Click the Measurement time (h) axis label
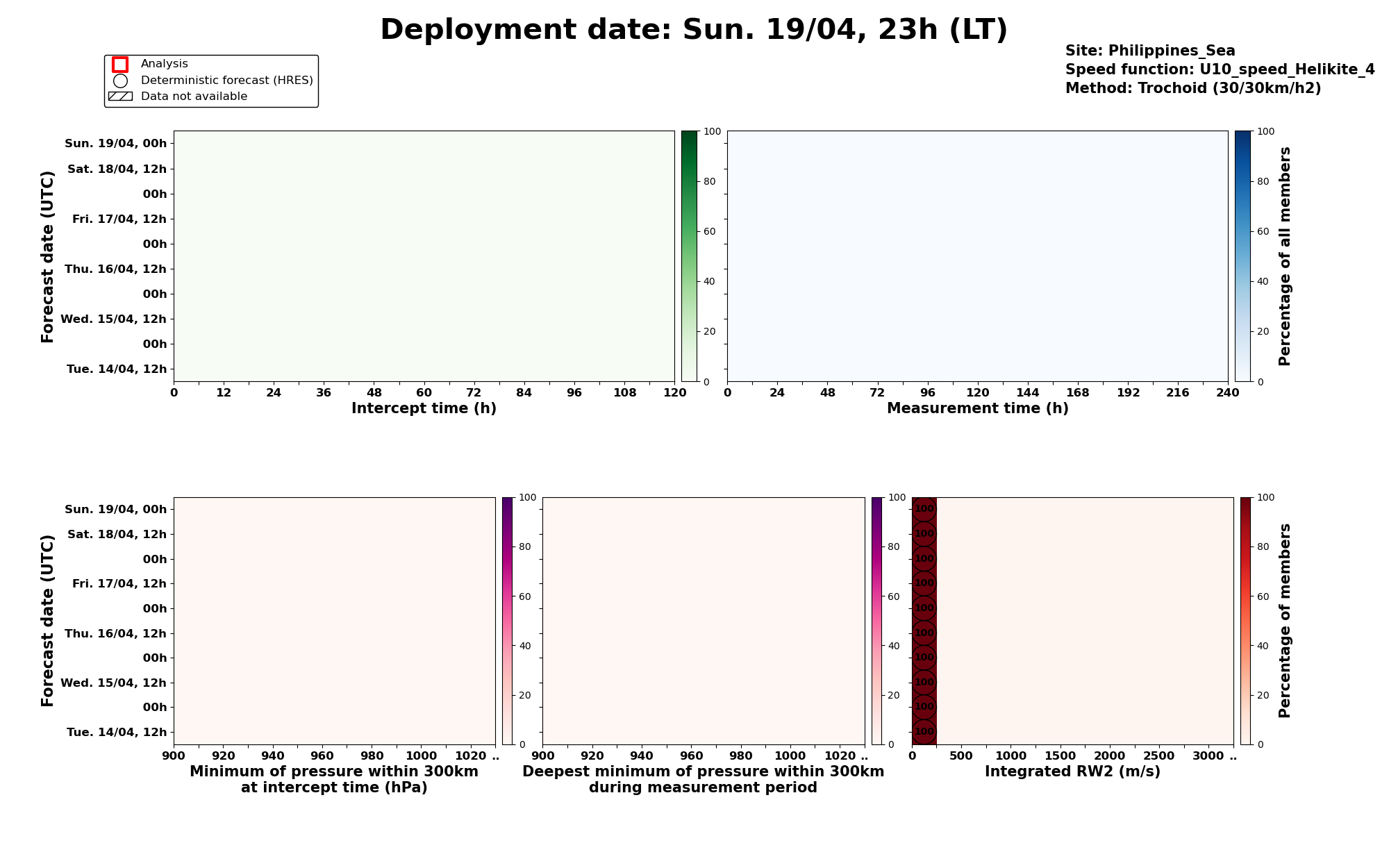1389x868 pixels. click(977, 408)
